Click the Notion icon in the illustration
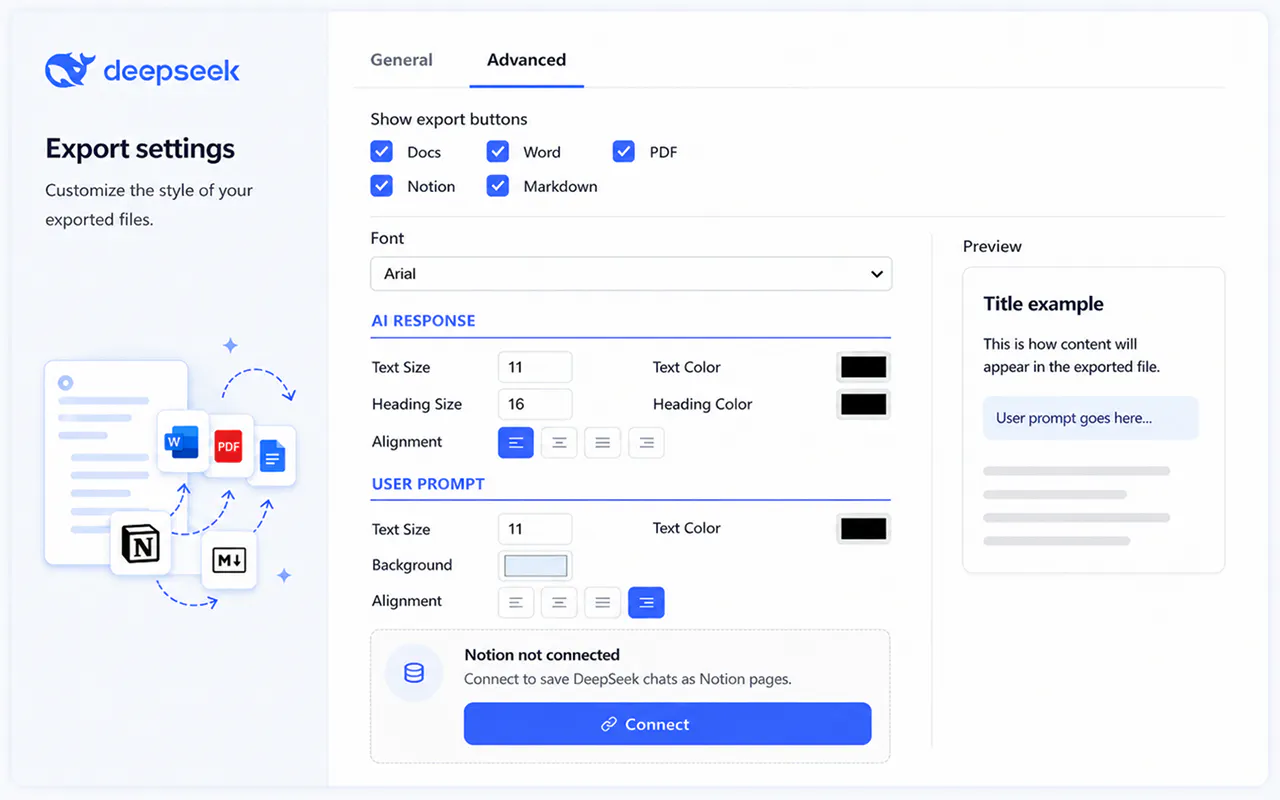The image size is (1280, 800). [x=140, y=544]
